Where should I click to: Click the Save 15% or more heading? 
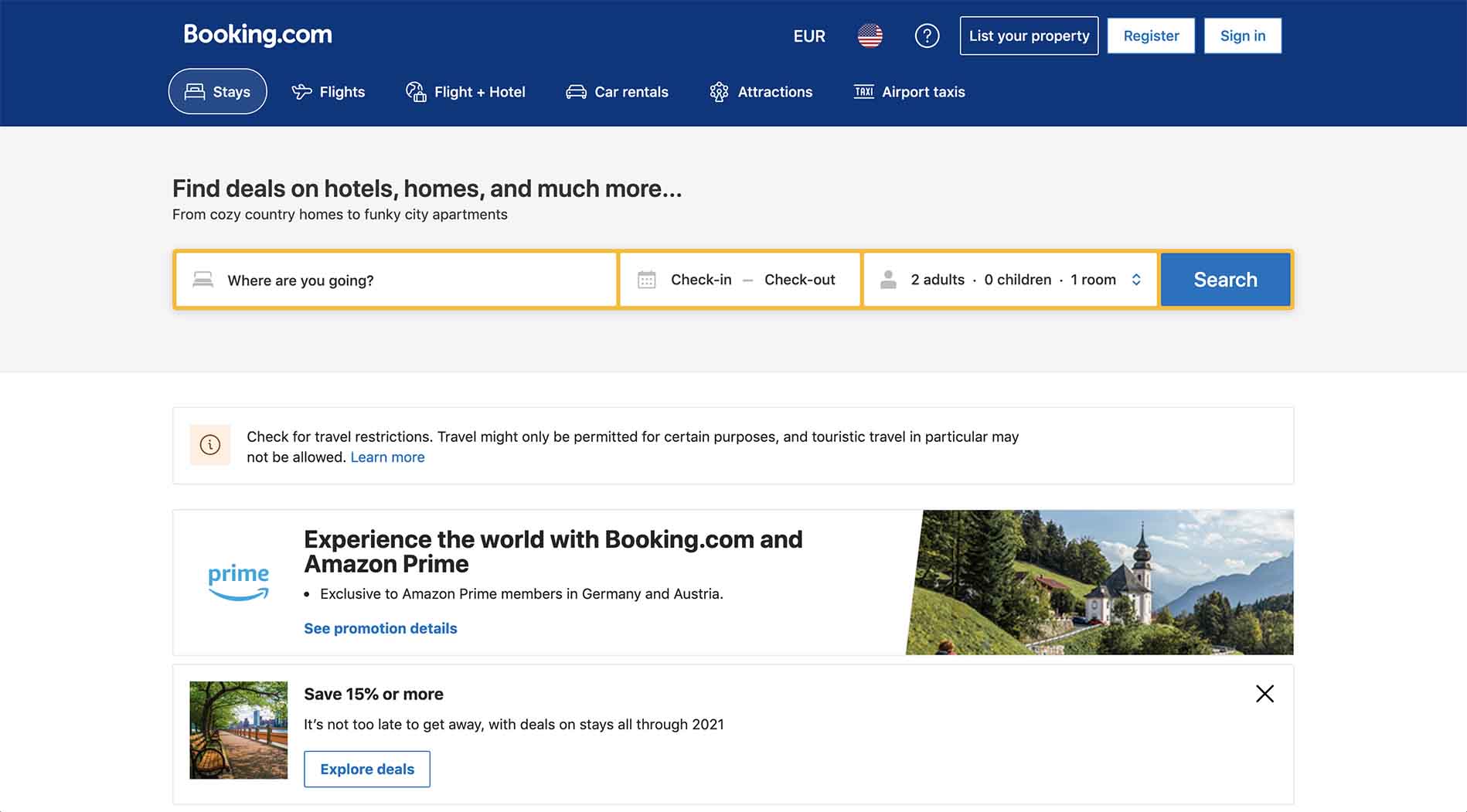[373, 694]
